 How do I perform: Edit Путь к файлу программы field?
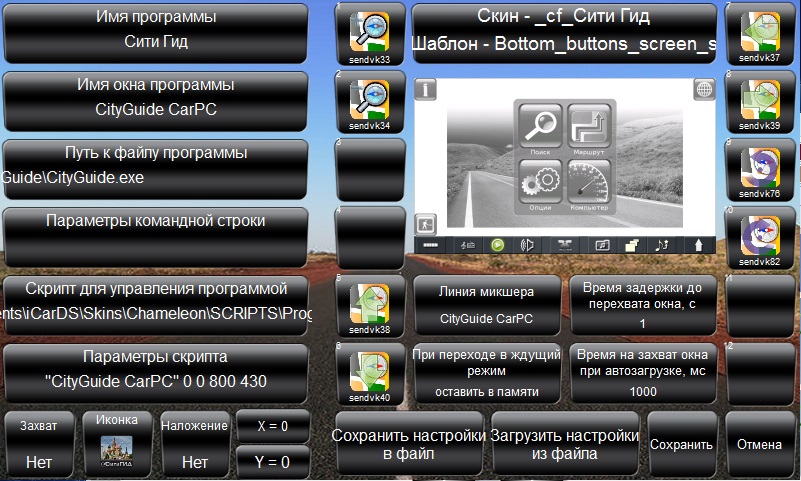156,170
